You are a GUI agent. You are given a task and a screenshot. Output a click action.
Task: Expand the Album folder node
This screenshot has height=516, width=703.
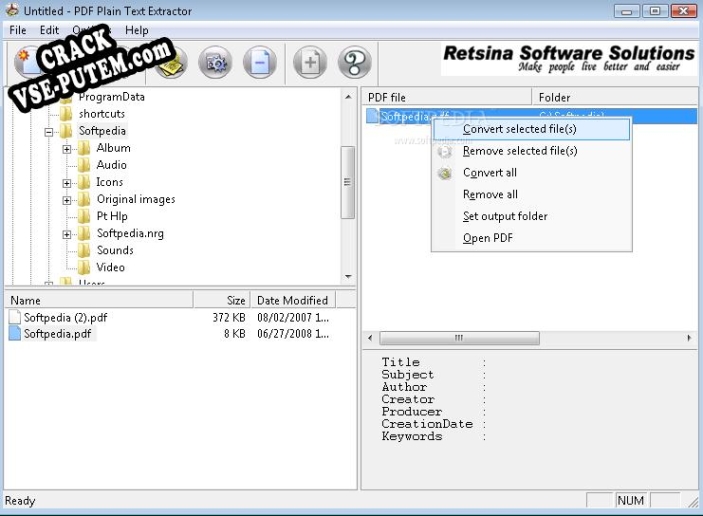pos(66,149)
